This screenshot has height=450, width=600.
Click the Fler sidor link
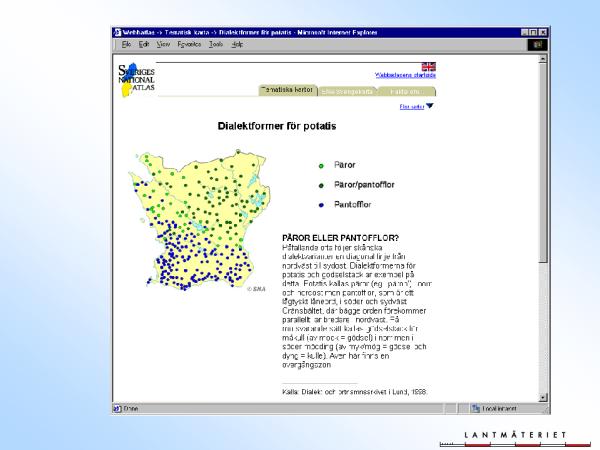(x=411, y=106)
